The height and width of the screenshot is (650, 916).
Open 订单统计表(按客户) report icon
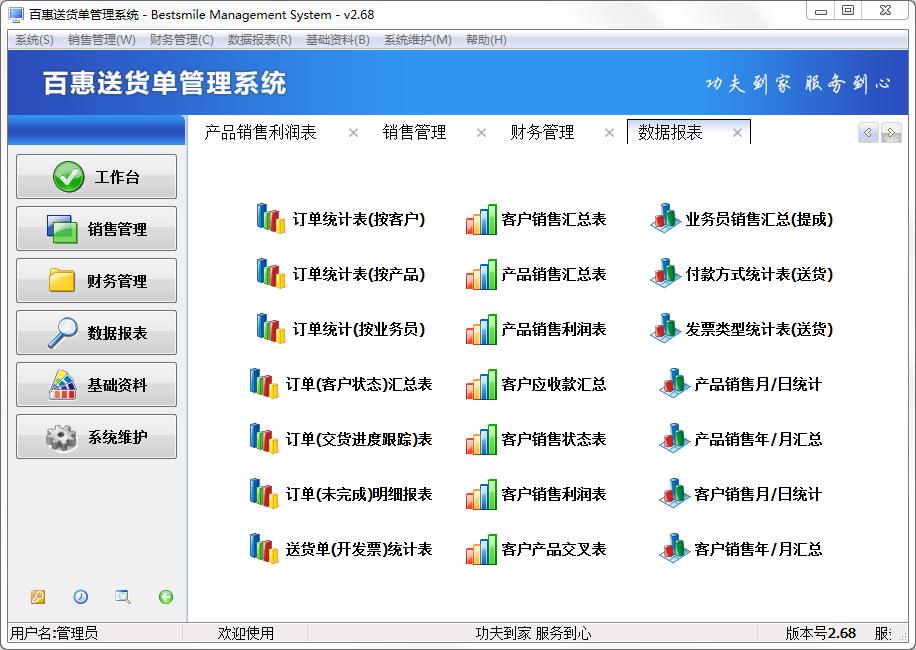pos(271,218)
